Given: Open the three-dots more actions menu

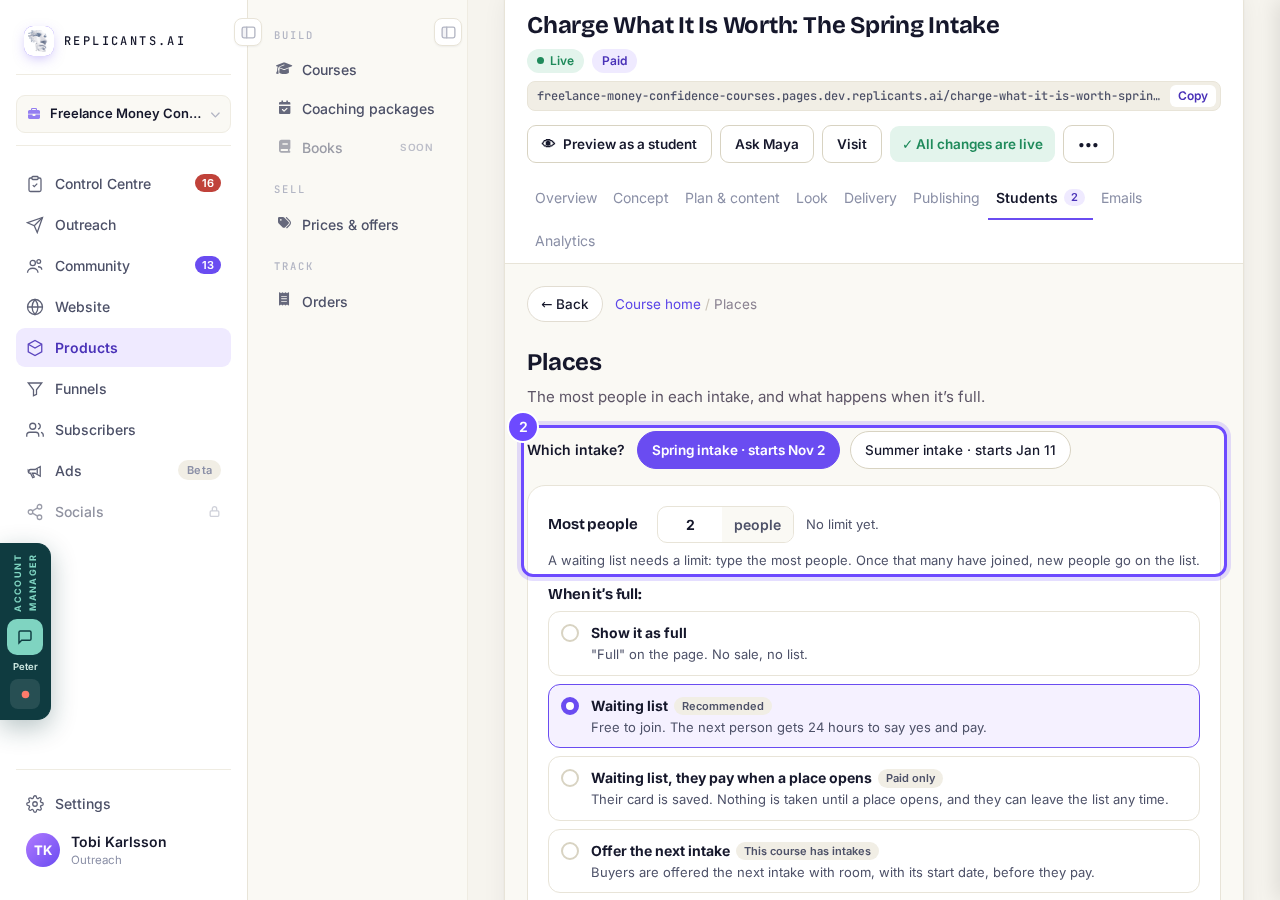Looking at the screenshot, I should (1088, 144).
